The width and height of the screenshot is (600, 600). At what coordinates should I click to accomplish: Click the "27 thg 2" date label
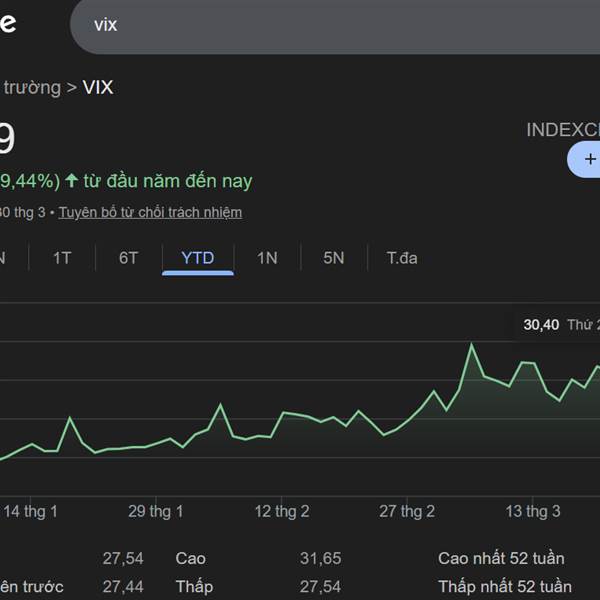click(x=407, y=512)
